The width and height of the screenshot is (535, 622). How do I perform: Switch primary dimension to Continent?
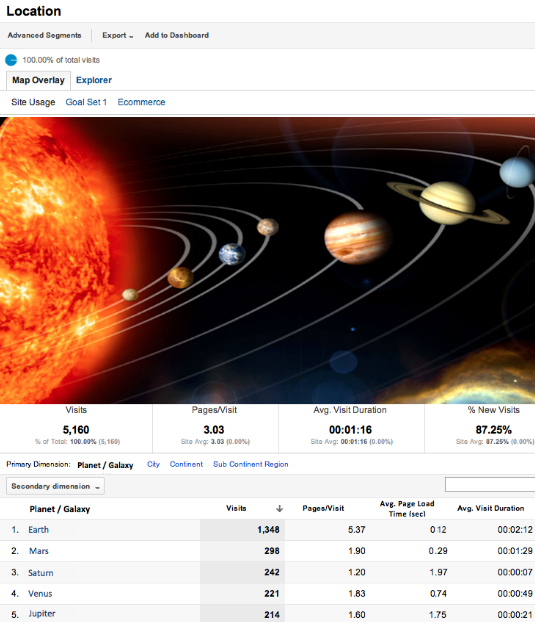tap(186, 464)
